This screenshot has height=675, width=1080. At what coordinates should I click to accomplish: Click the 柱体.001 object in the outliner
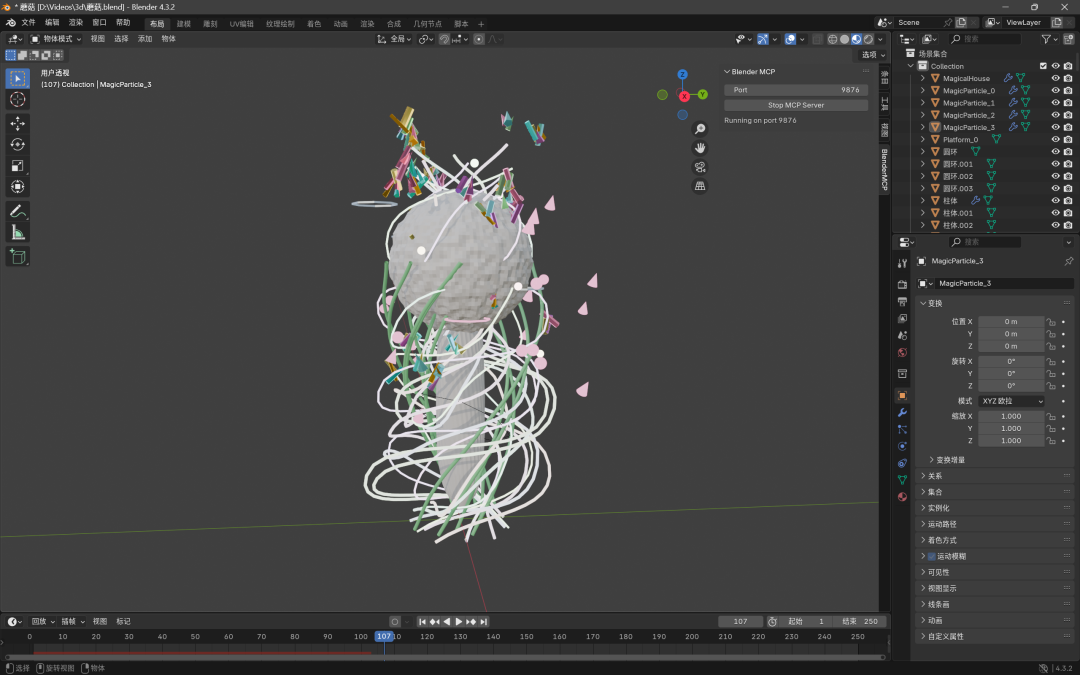pos(956,212)
